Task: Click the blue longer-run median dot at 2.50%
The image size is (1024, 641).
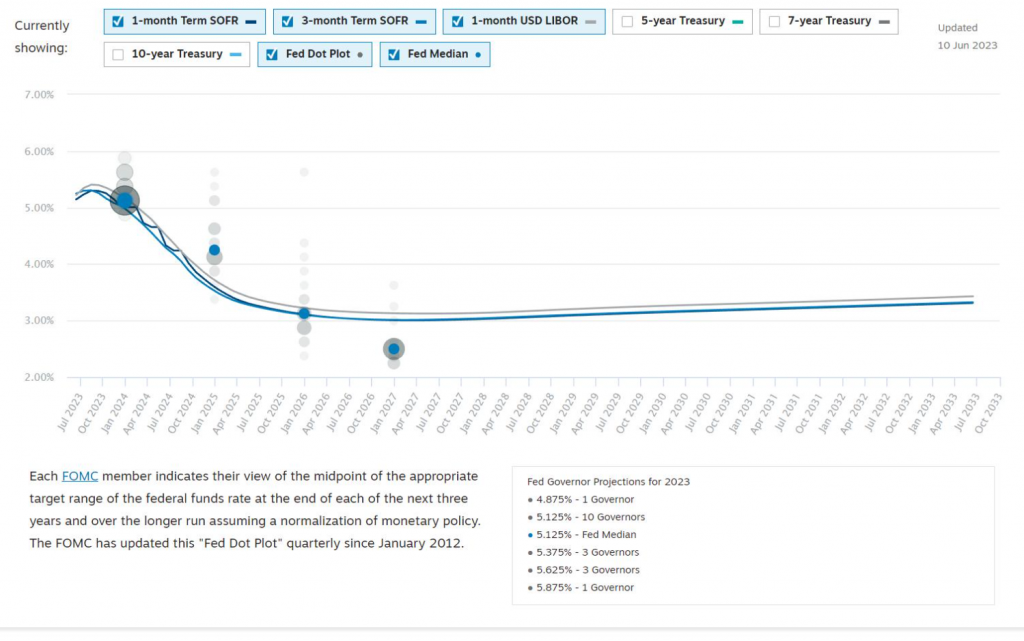Action: tap(394, 349)
